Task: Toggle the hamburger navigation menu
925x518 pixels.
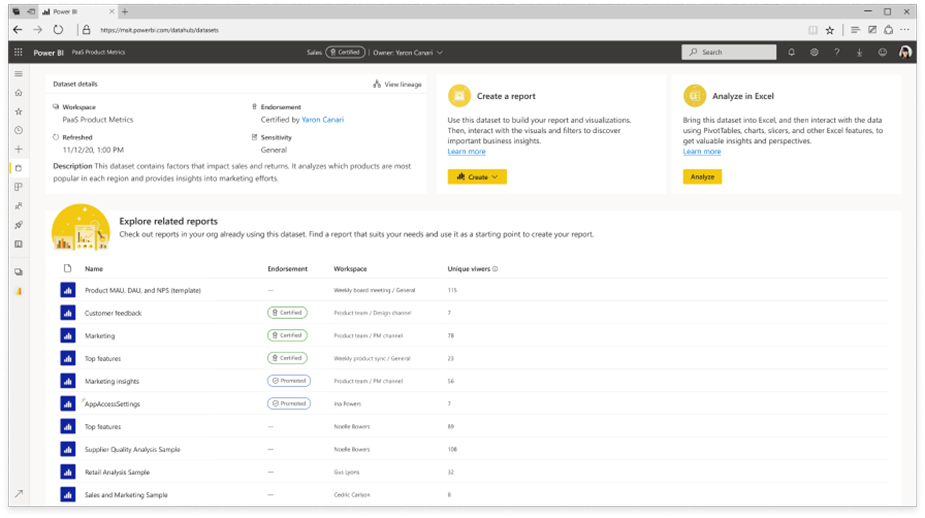Action: click(x=19, y=74)
